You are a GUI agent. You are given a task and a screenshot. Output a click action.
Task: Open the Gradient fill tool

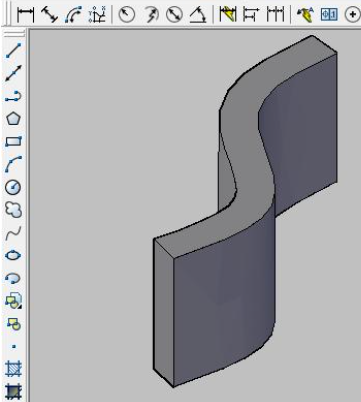(13, 392)
